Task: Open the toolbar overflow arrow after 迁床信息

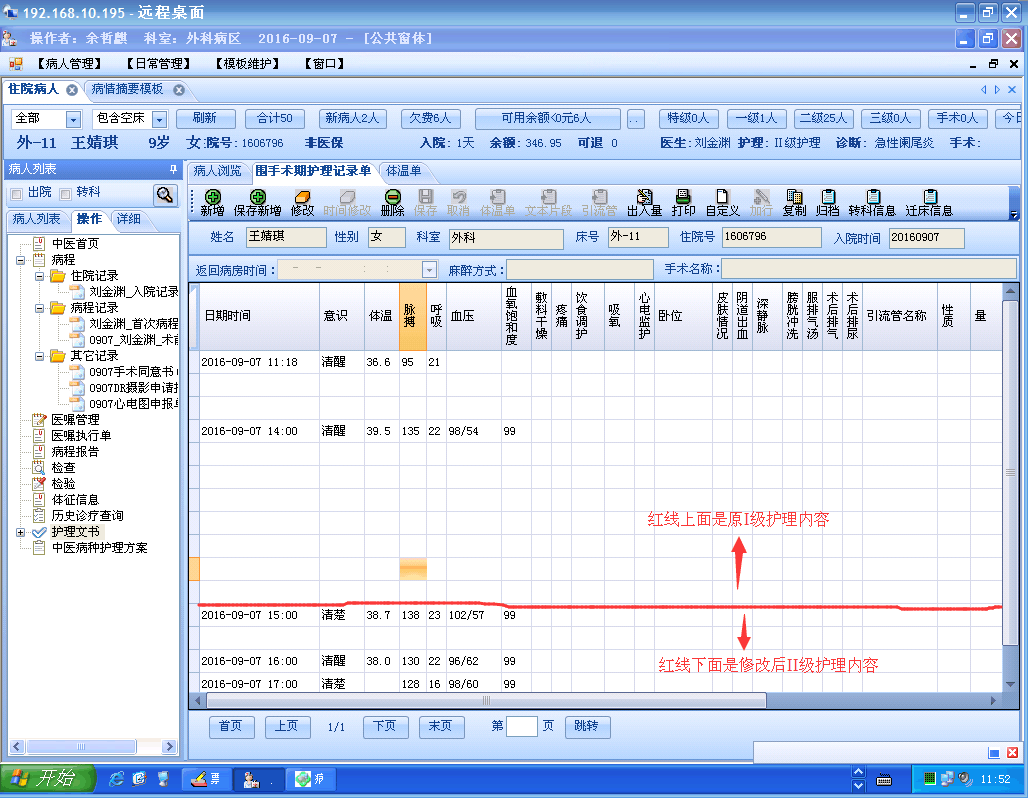Action: pyautogui.click(x=1014, y=214)
